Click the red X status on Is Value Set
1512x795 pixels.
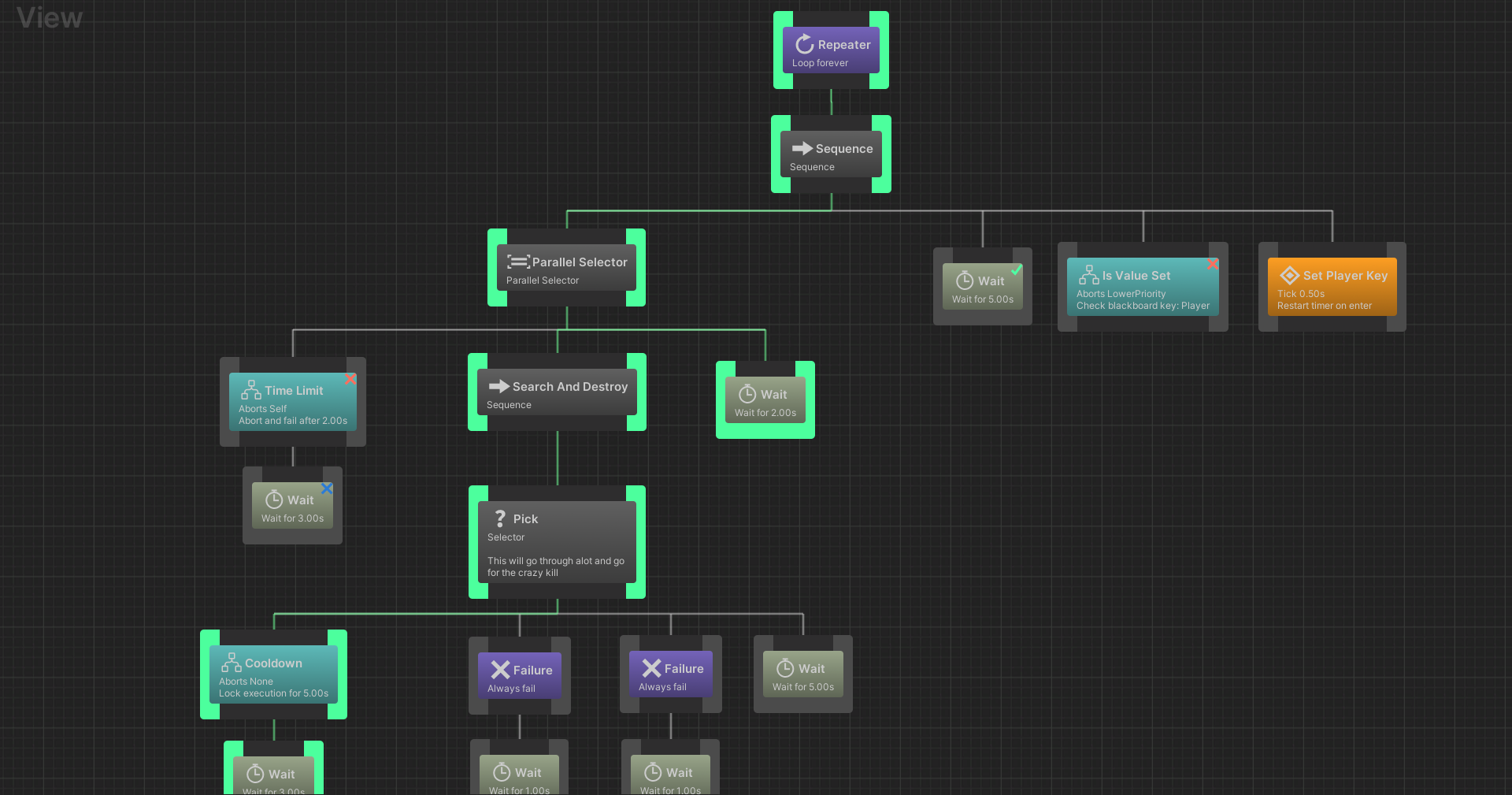pos(1212,265)
